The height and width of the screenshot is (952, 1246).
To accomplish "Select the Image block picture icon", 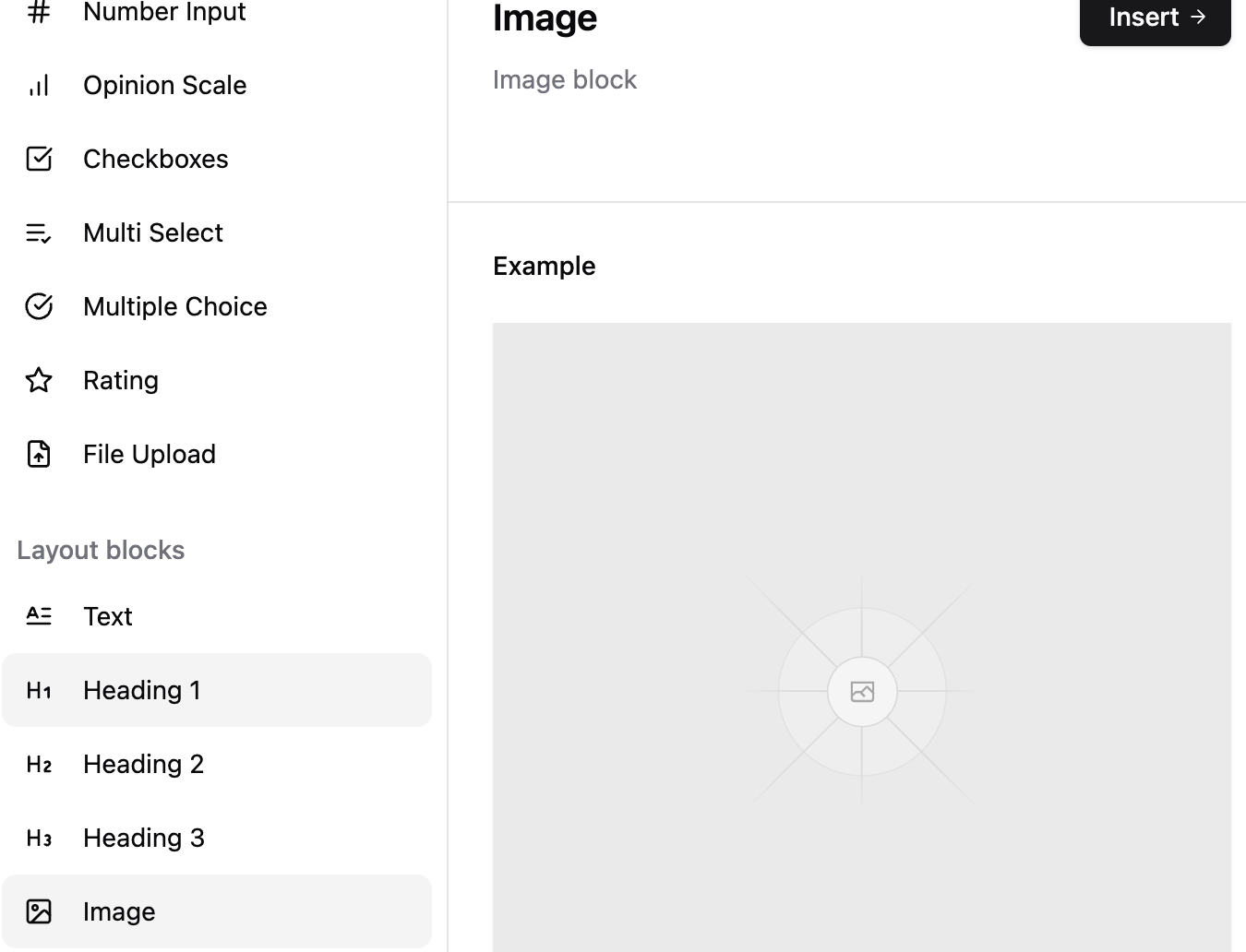I will click(x=39, y=911).
